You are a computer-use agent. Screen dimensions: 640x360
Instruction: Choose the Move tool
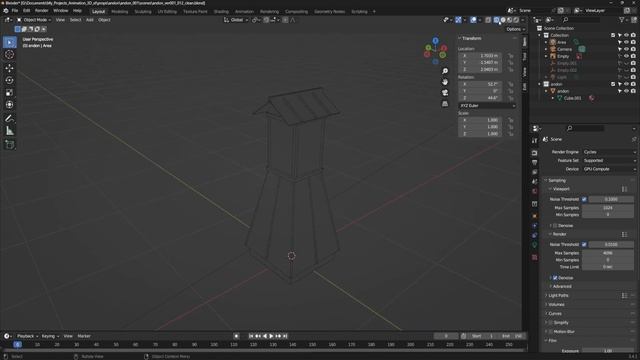click(9, 68)
